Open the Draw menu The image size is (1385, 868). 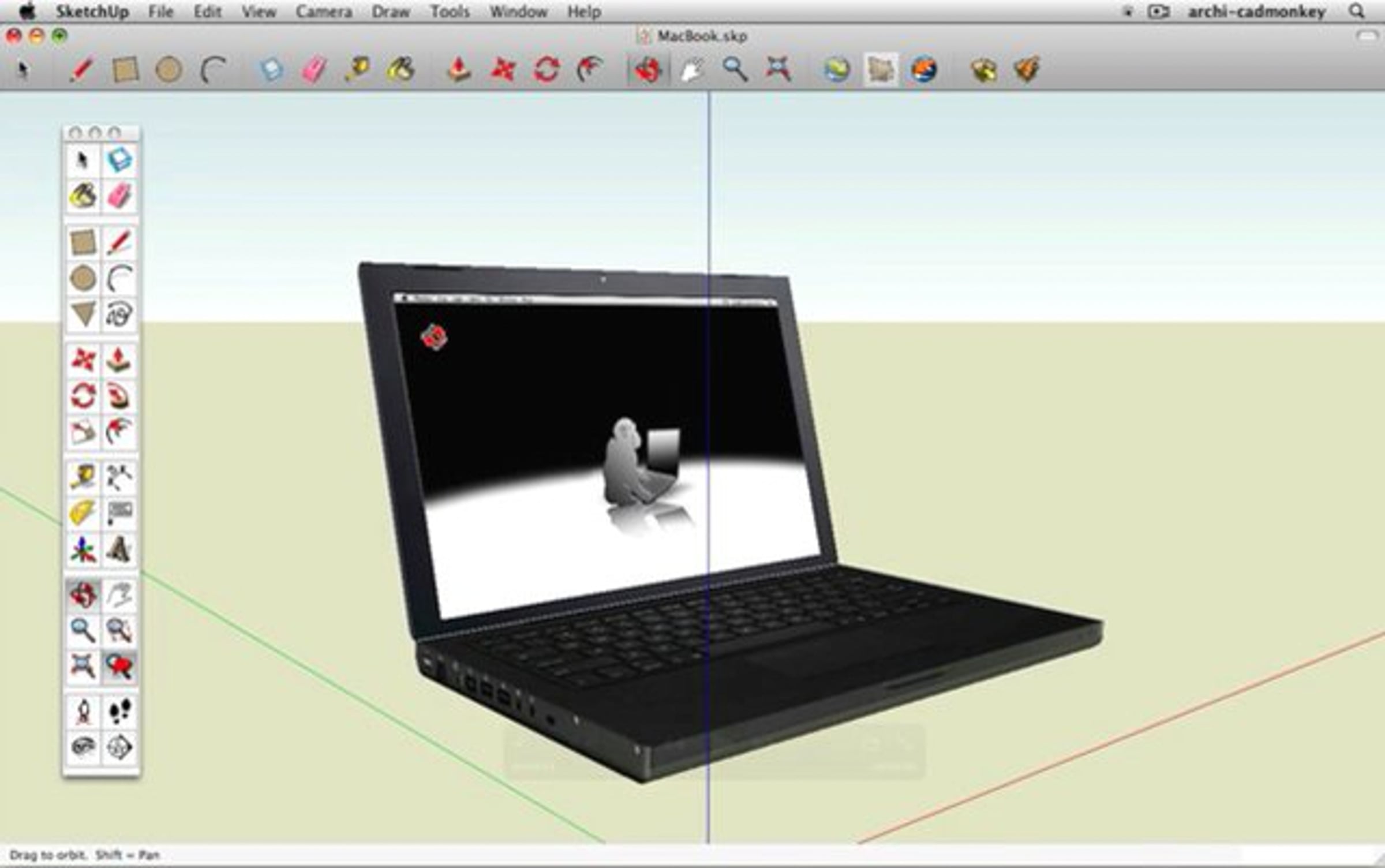click(x=391, y=12)
